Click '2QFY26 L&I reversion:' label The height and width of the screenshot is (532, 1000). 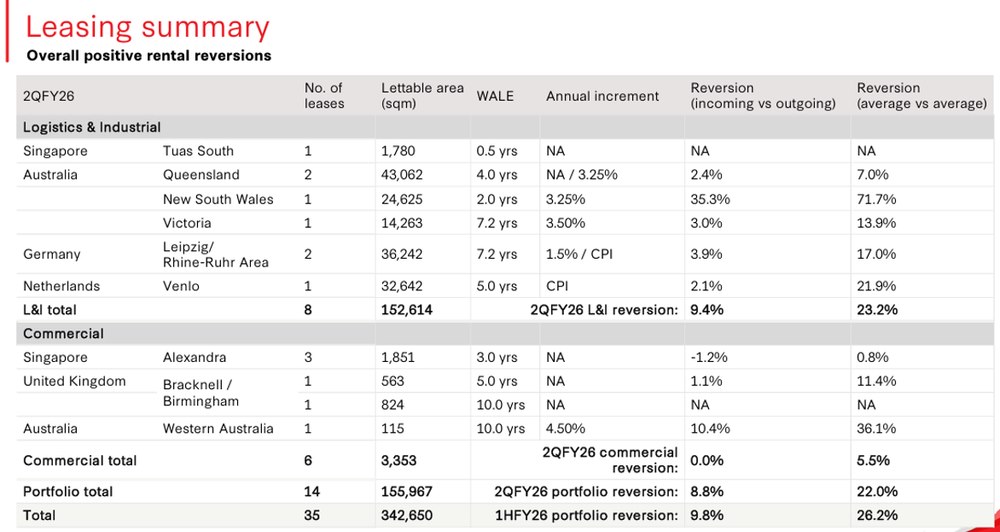[604, 310]
